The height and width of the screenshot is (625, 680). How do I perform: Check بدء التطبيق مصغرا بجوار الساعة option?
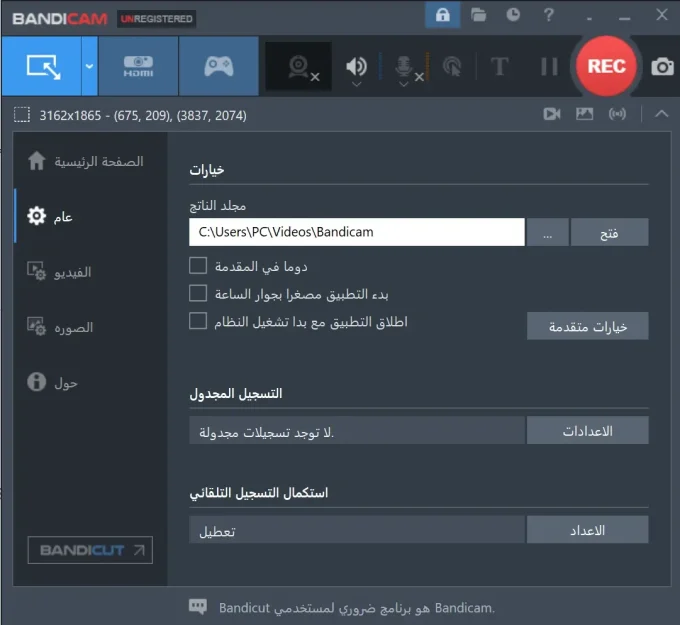pyautogui.click(x=198, y=294)
